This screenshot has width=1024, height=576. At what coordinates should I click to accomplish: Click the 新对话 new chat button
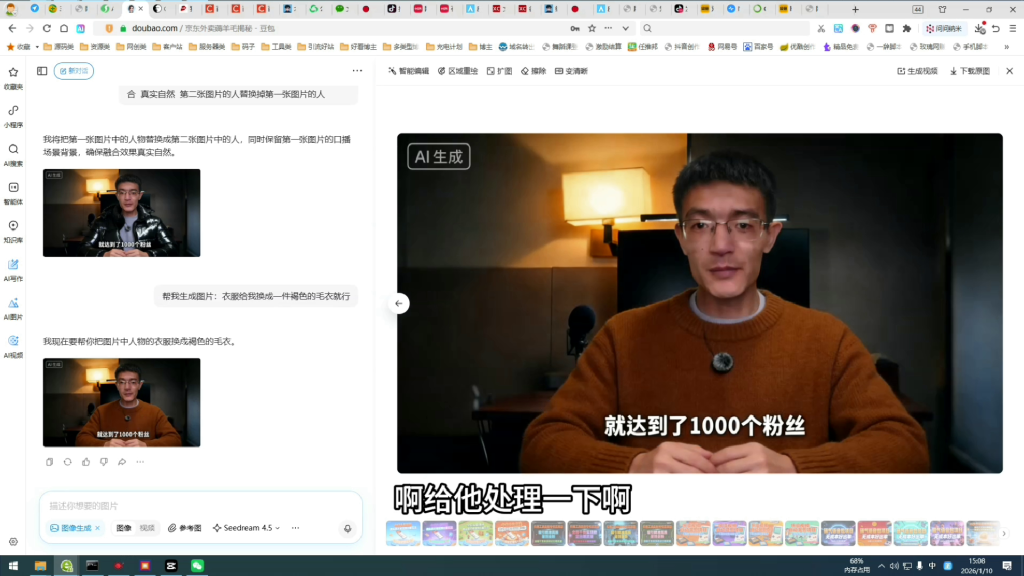(73, 70)
